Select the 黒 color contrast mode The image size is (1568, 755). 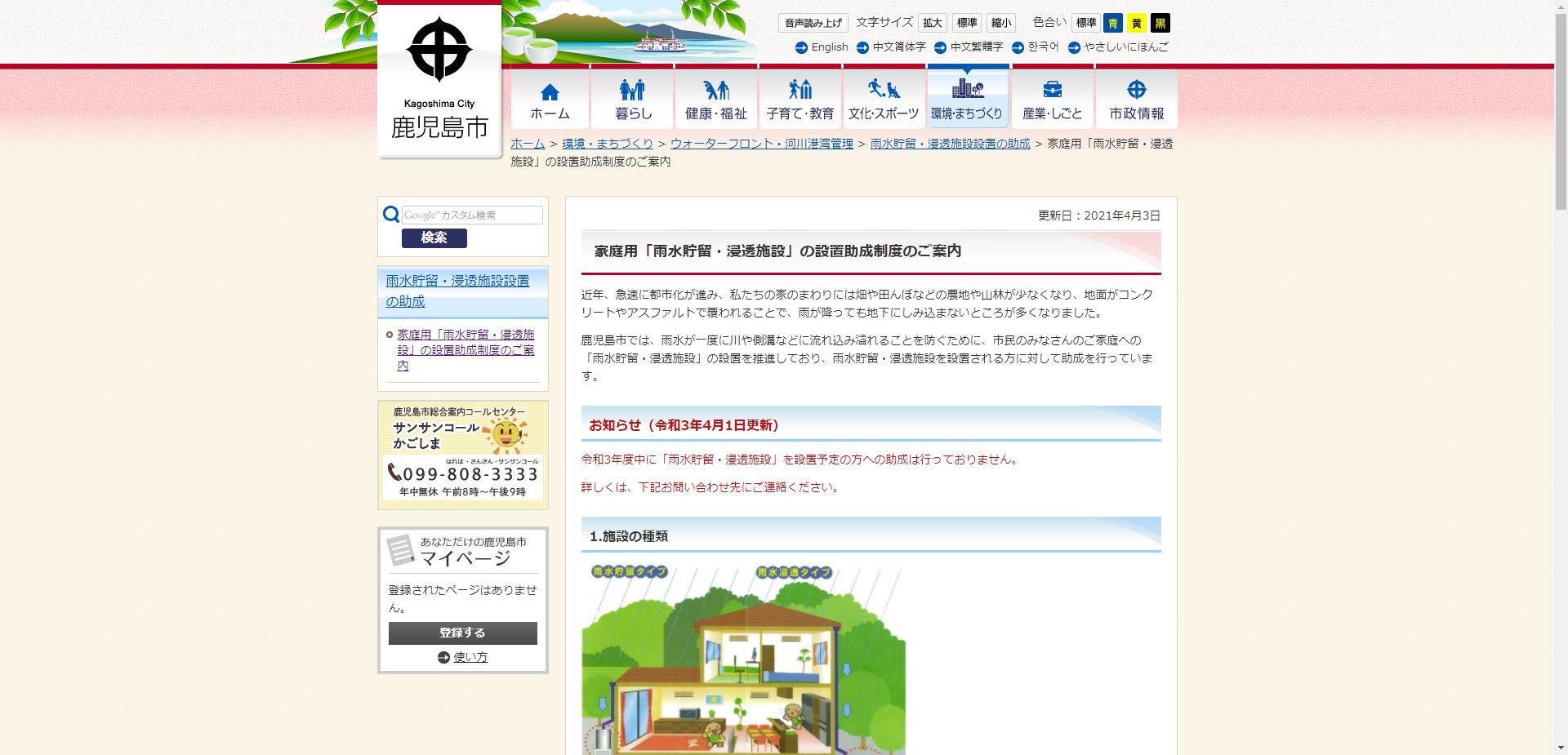(x=1159, y=23)
